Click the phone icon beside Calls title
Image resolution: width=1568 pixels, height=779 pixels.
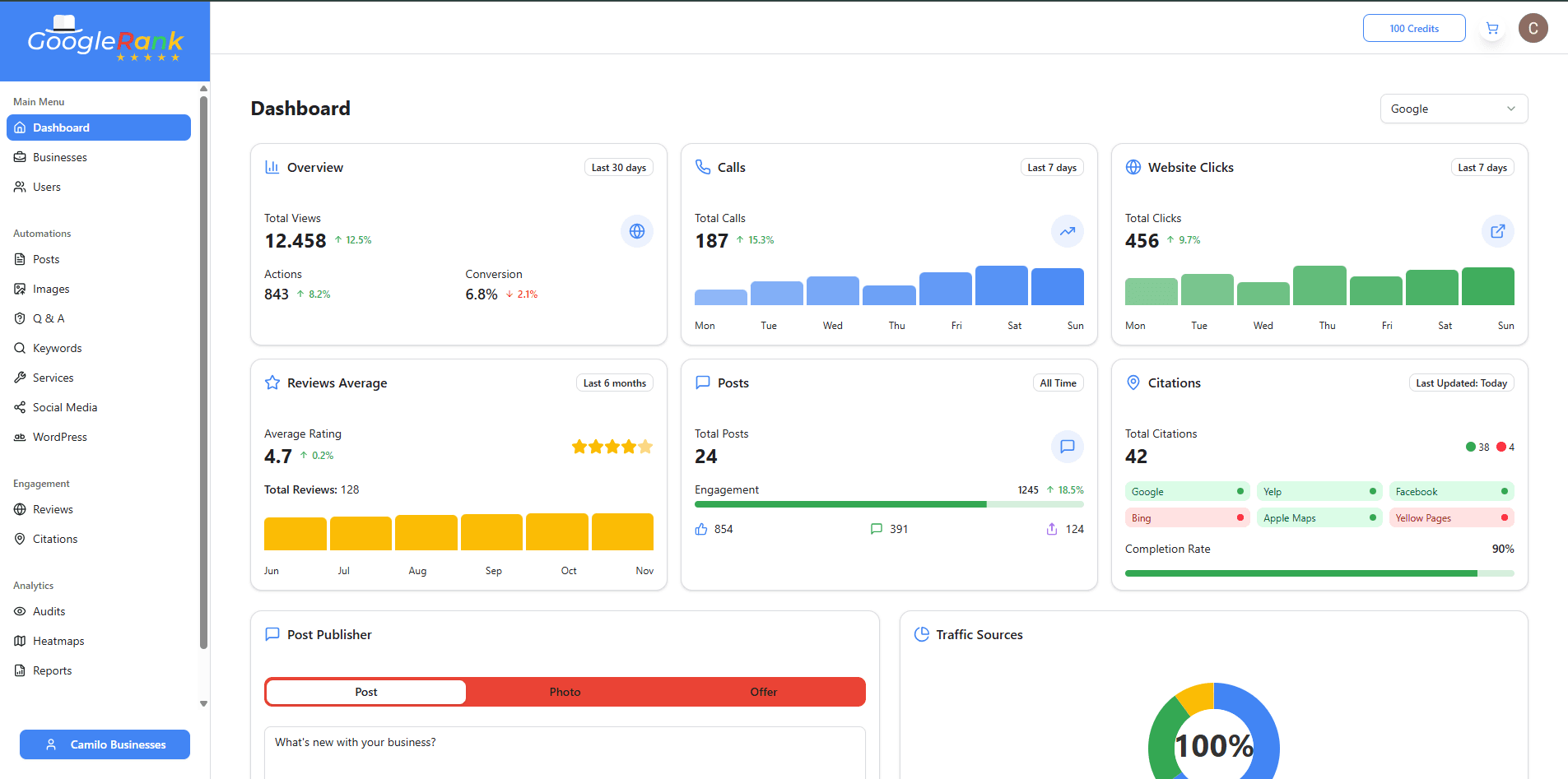[703, 167]
